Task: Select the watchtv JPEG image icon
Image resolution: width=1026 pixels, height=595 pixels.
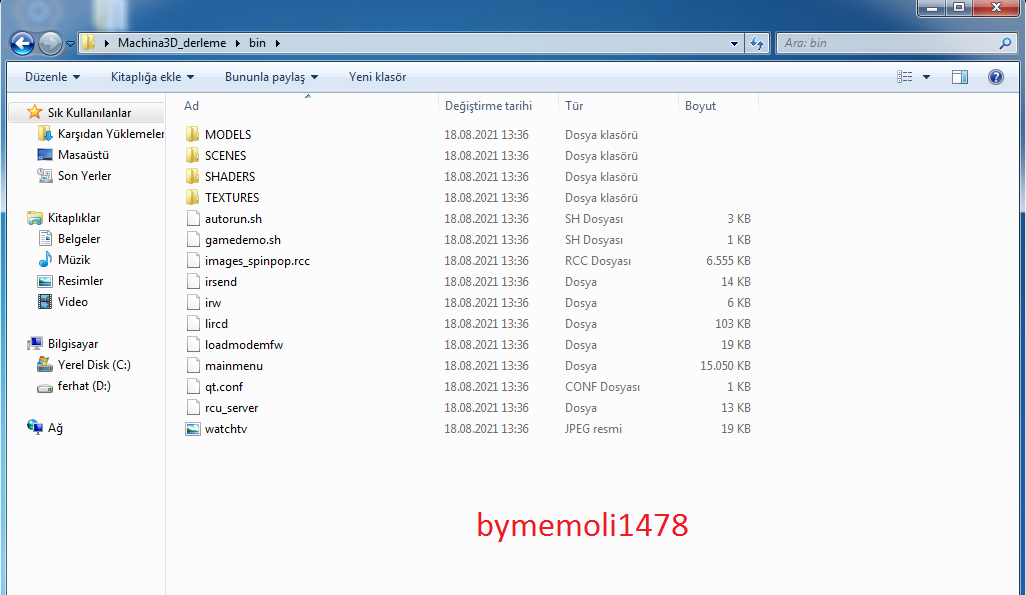Action: (x=192, y=429)
